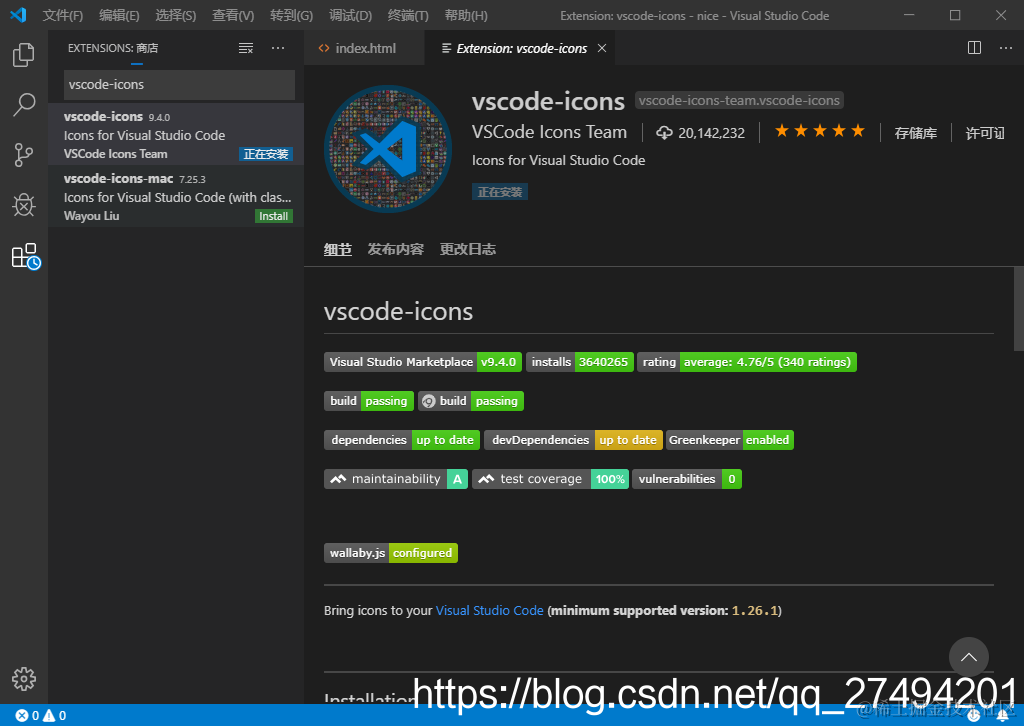1024x726 pixels.
Task: Open the Debug view icon
Action: [24, 205]
